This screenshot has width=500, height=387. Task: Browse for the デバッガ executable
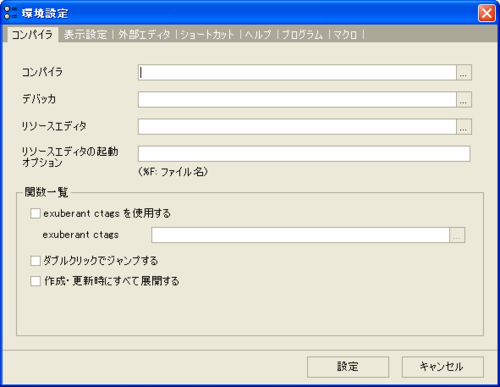[x=464, y=99]
